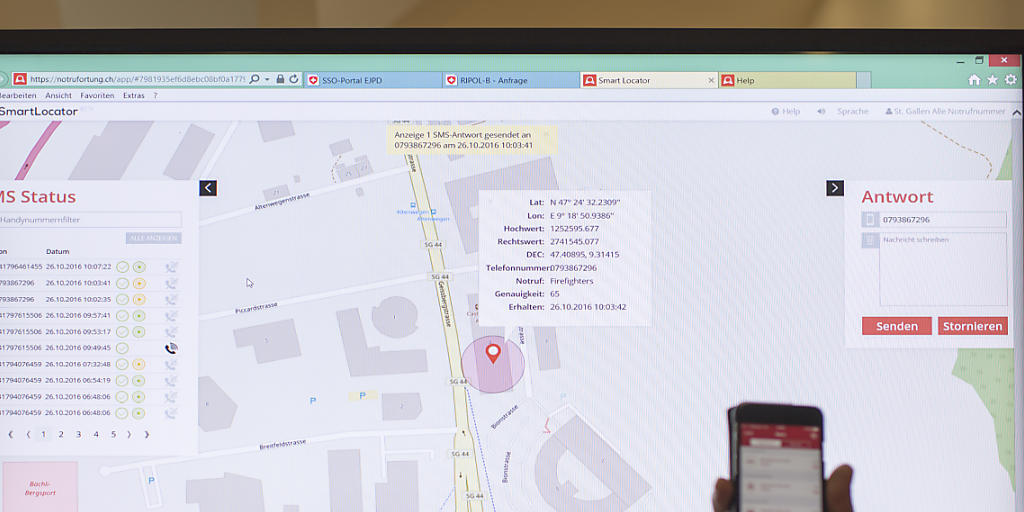Go to the first page of SMS results
Image resolution: width=1024 pixels, height=512 pixels.
(10, 434)
